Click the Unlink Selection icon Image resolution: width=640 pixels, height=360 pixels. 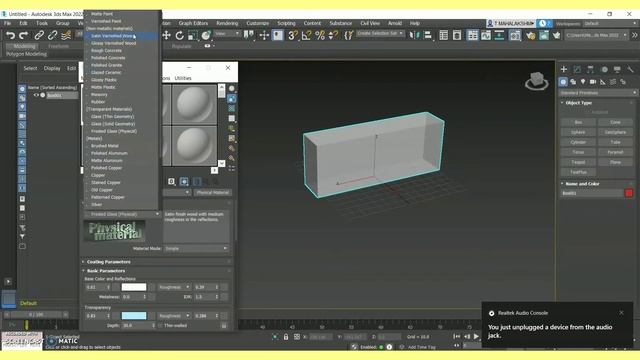pos(52,36)
